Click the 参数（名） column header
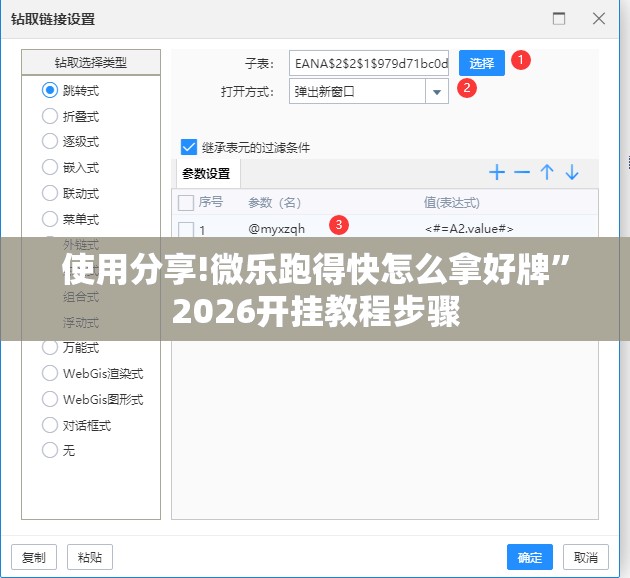The width and height of the screenshot is (630, 578). [274, 202]
